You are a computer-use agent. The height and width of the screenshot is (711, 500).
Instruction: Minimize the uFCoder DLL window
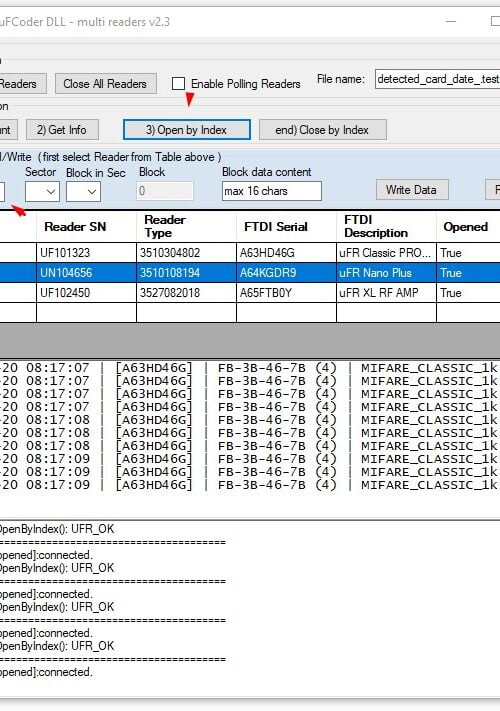pos(451,22)
